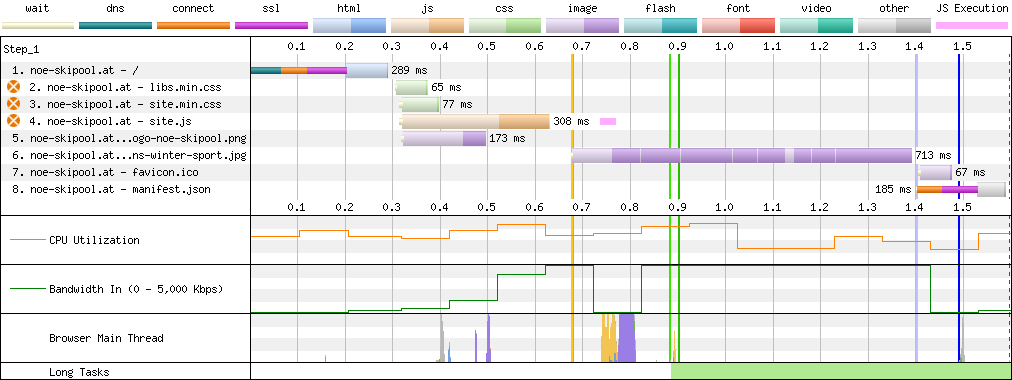Click the manifest.json grey waterfall bar segment
The height and width of the screenshot is (380, 1012).
(991, 190)
